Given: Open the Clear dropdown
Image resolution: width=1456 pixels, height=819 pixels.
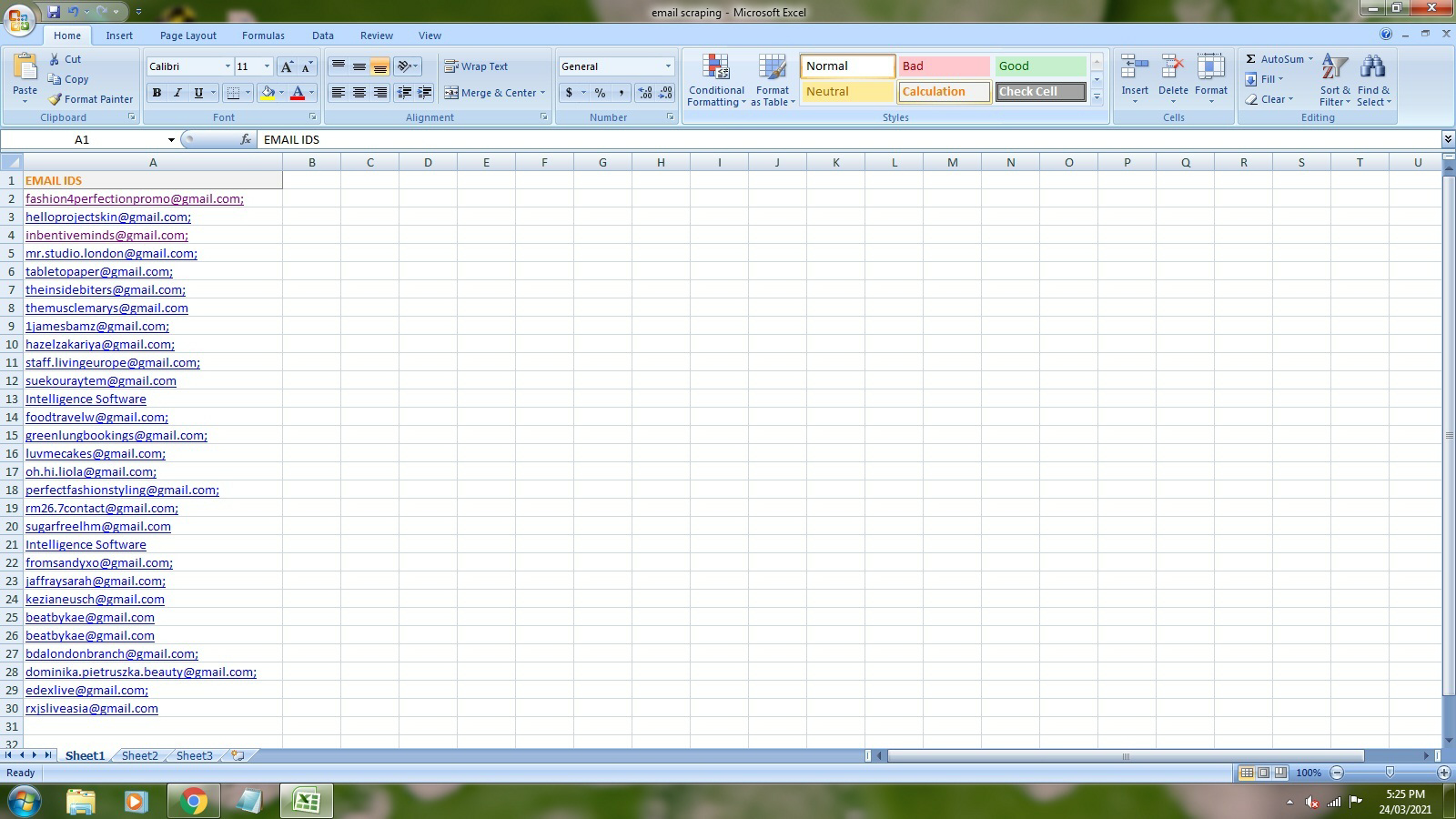Looking at the screenshot, I should pyautogui.click(x=1269, y=99).
